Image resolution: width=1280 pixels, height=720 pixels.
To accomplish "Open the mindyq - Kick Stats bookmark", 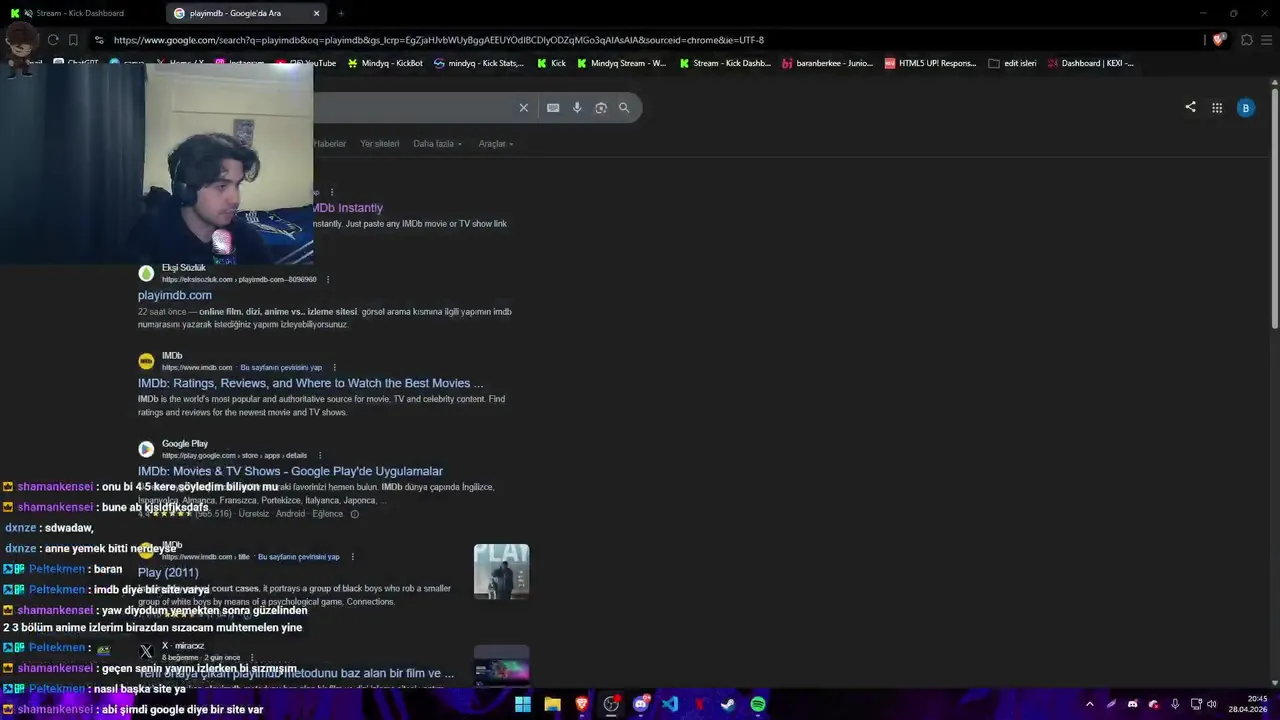I will pos(479,63).
